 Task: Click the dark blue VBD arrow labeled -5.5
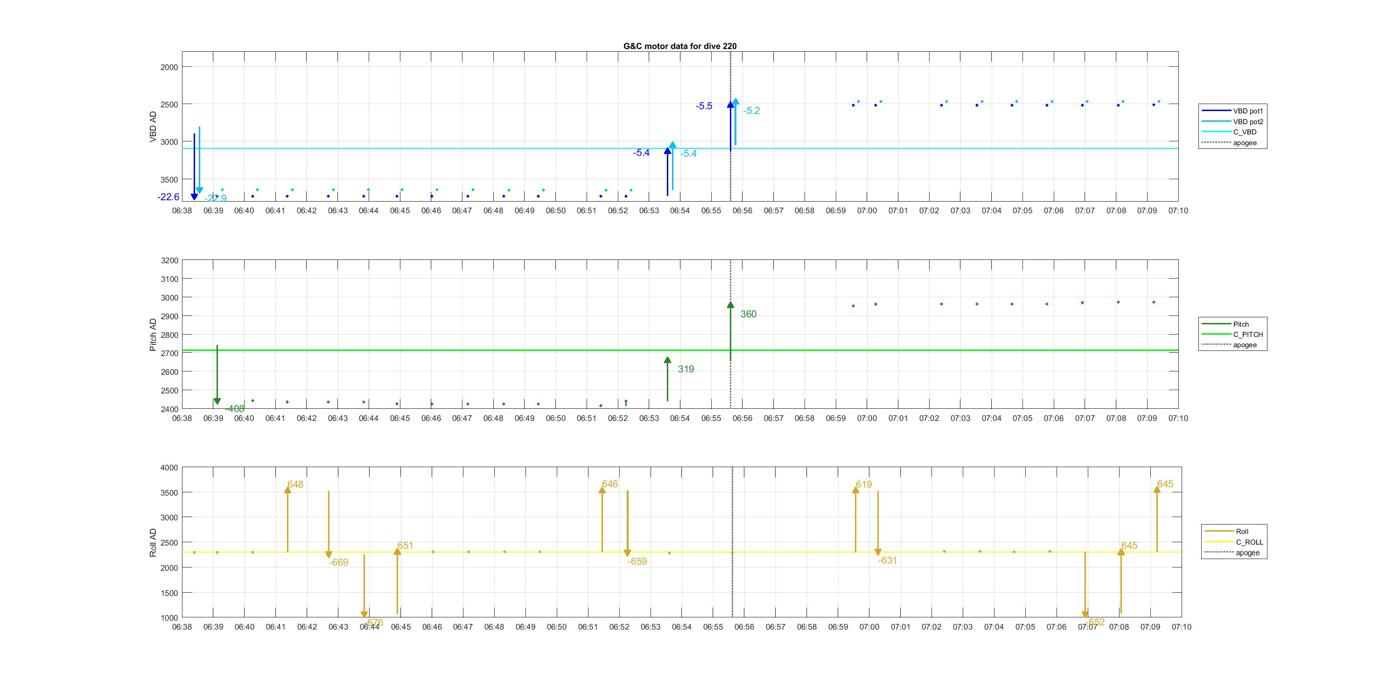tap(731, 124)
